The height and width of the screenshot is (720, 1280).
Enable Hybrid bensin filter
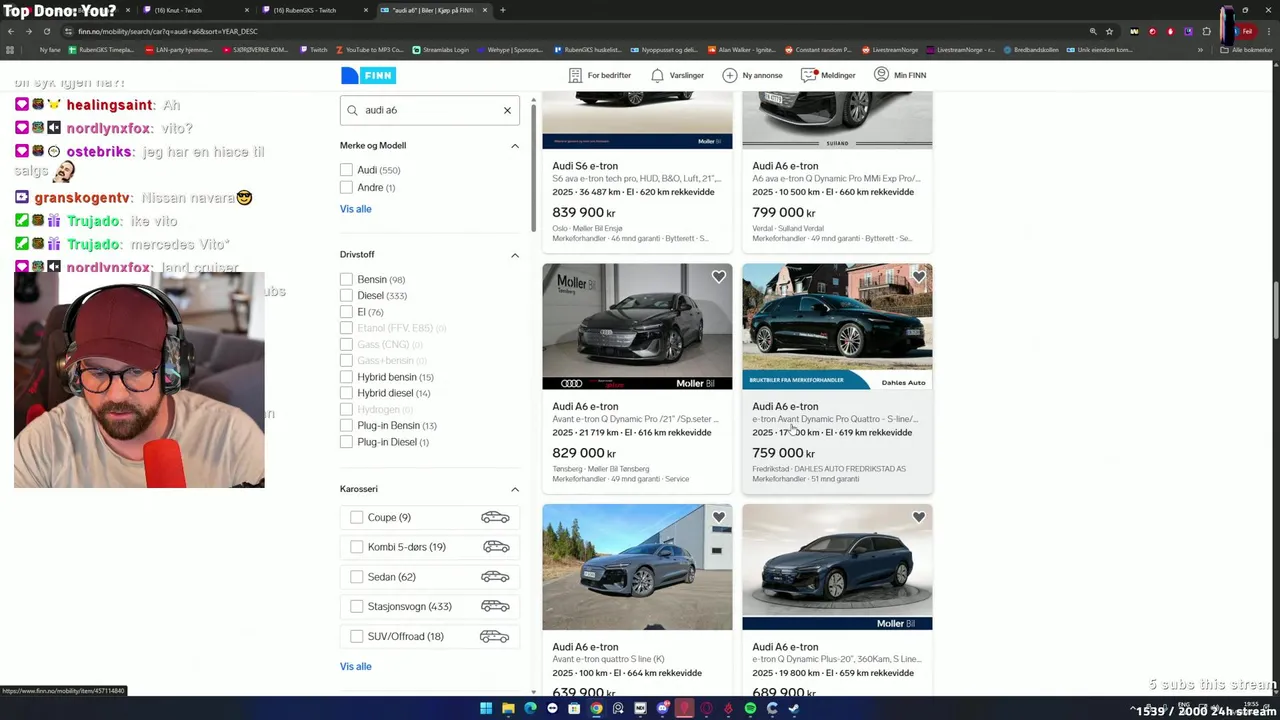(x=346, y=377)
